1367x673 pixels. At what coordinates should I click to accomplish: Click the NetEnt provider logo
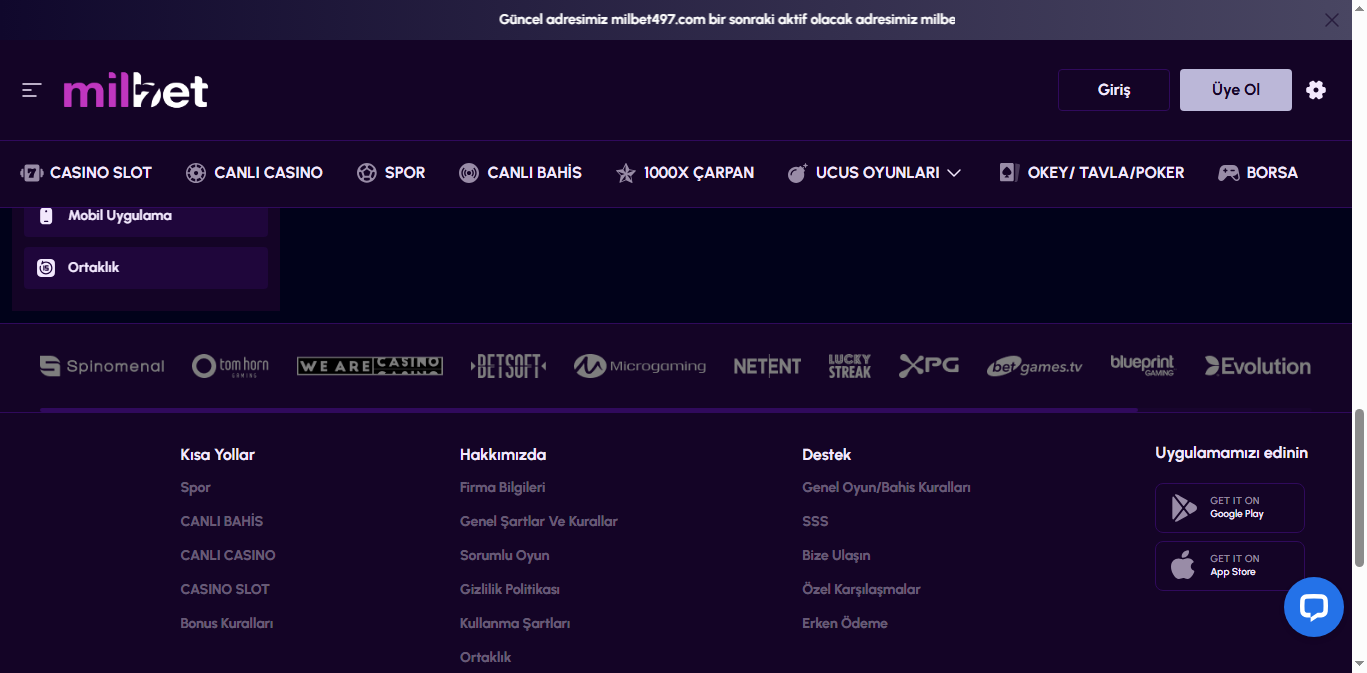[x=767, y=366]
